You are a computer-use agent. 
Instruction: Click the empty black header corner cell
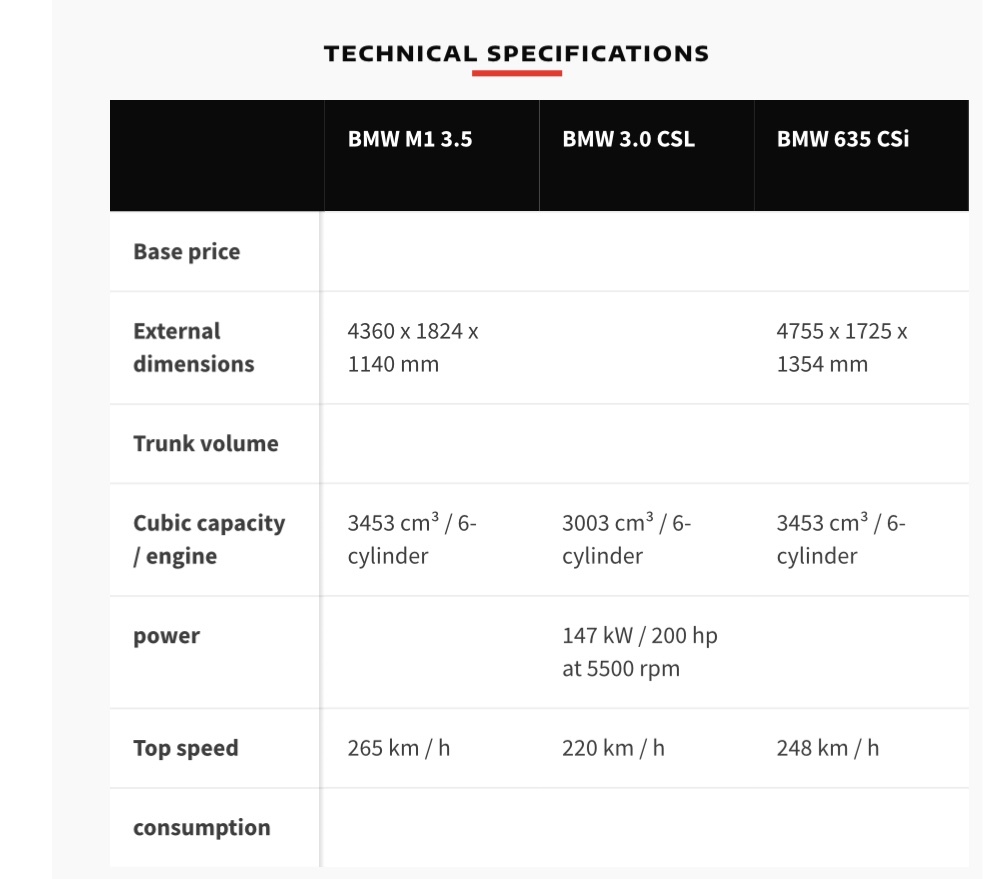(x=217, y=155)
